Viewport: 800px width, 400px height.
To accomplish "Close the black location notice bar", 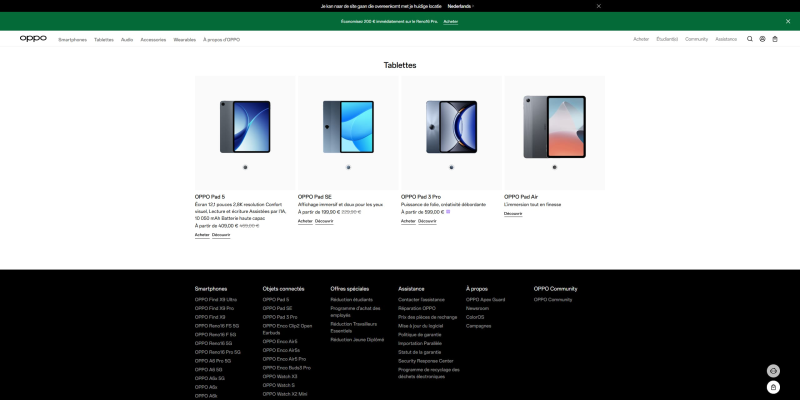I will coord(598,6).
